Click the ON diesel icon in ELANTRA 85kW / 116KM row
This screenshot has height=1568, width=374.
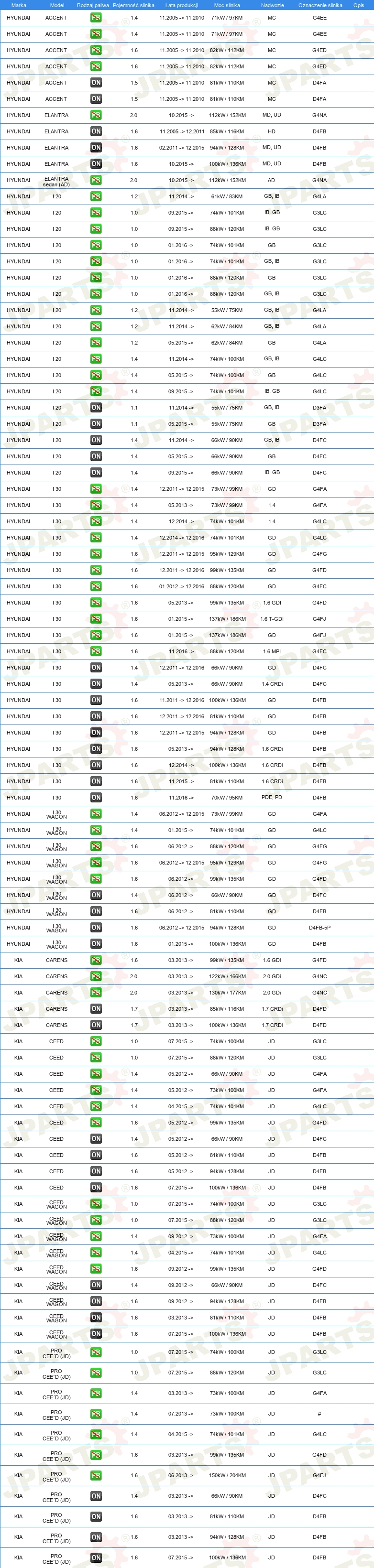(x=96, y=131)
